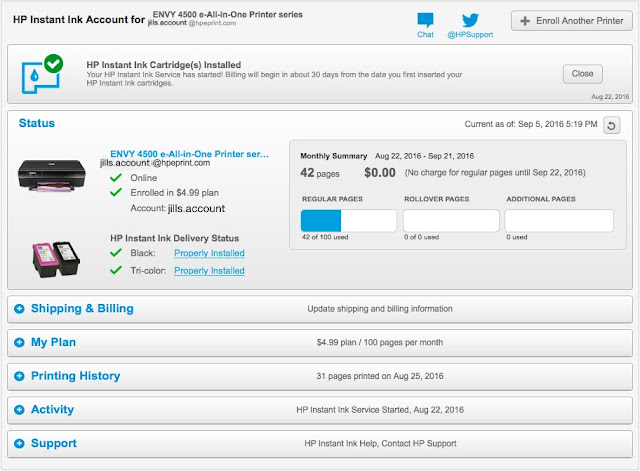Image resolution: width=640 pixels, height=471 pixels.
Task: Click the $0.00 monthly charge amount
Action: tap(380, 173)
